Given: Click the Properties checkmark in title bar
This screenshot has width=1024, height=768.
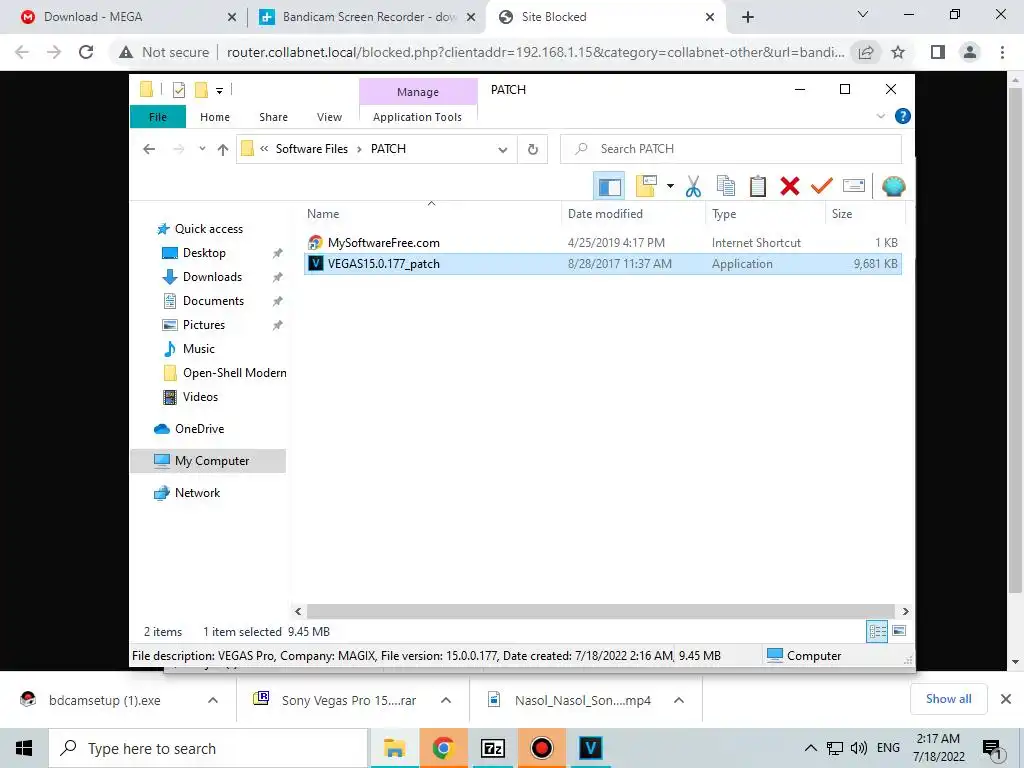Looking at the screenshot, I should point(178,89).
